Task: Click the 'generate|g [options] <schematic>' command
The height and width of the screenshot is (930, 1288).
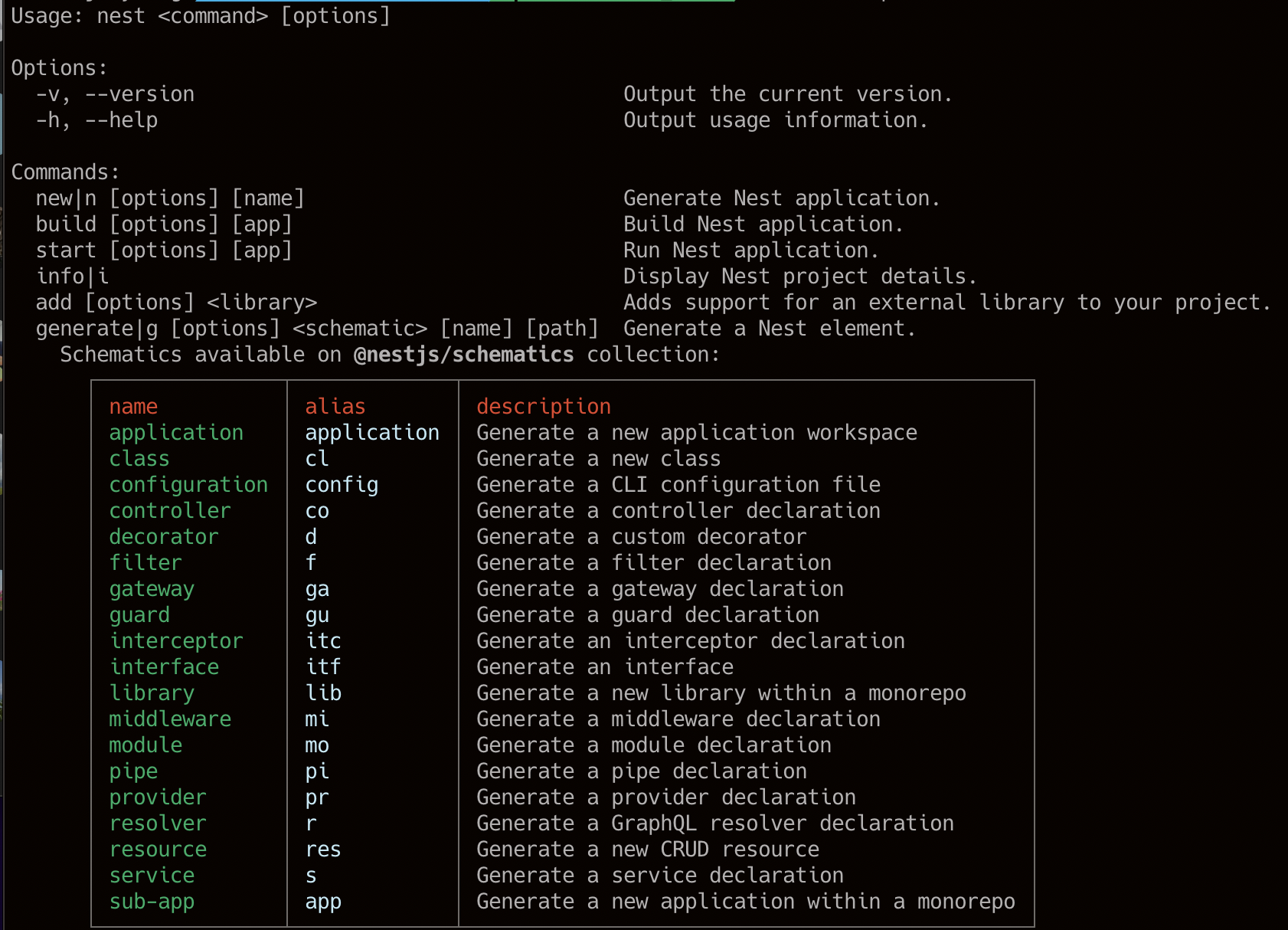Action: pyautogui.click(x=231, y=329)
